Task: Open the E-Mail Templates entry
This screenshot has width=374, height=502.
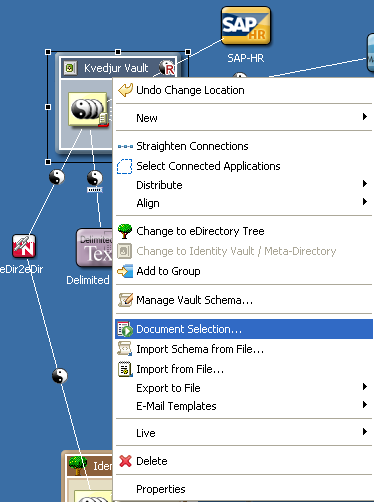Action: coord(244,406)
